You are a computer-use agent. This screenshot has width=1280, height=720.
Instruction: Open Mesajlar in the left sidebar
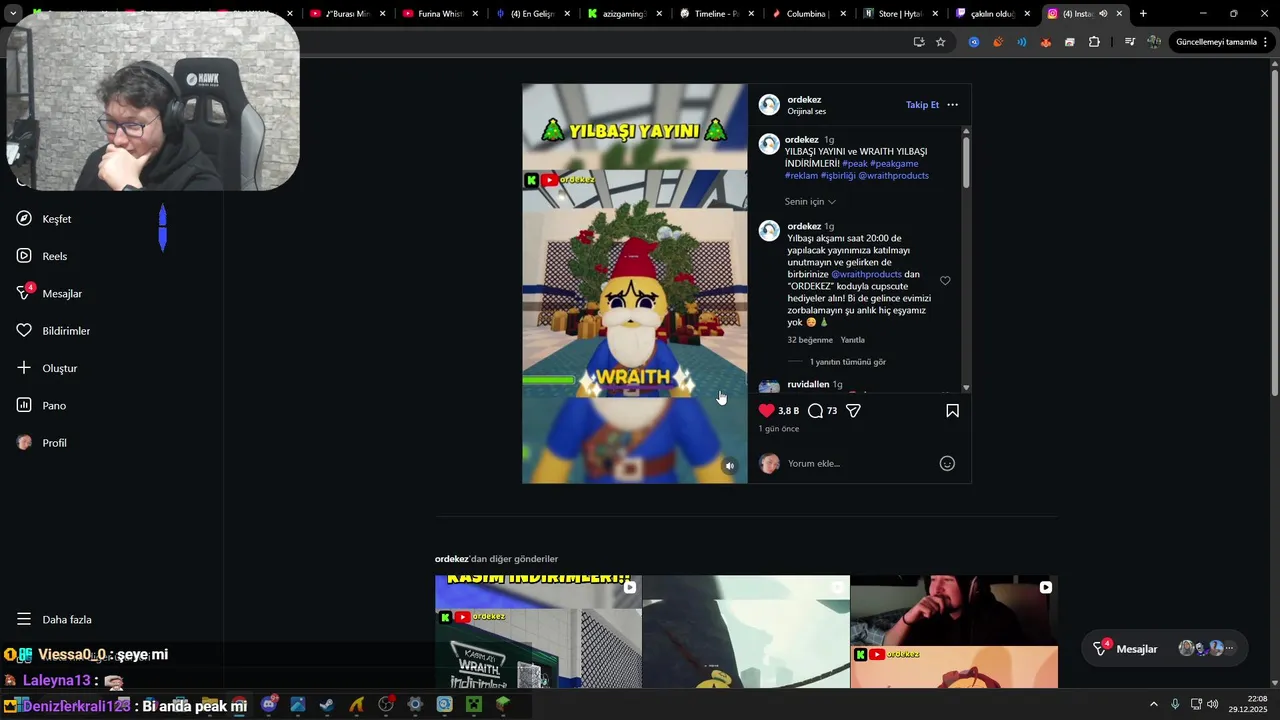(x=49, y=293)
